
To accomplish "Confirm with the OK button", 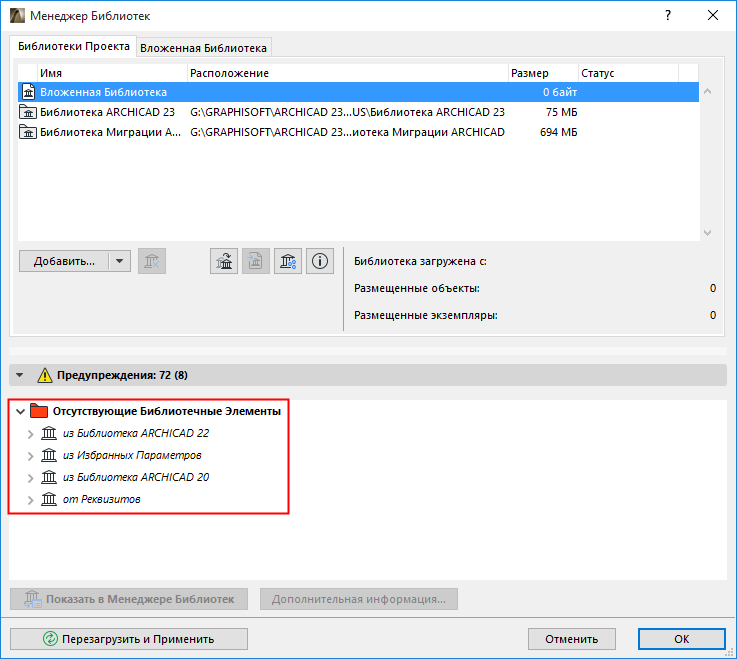I will click(x=682, y=639).
